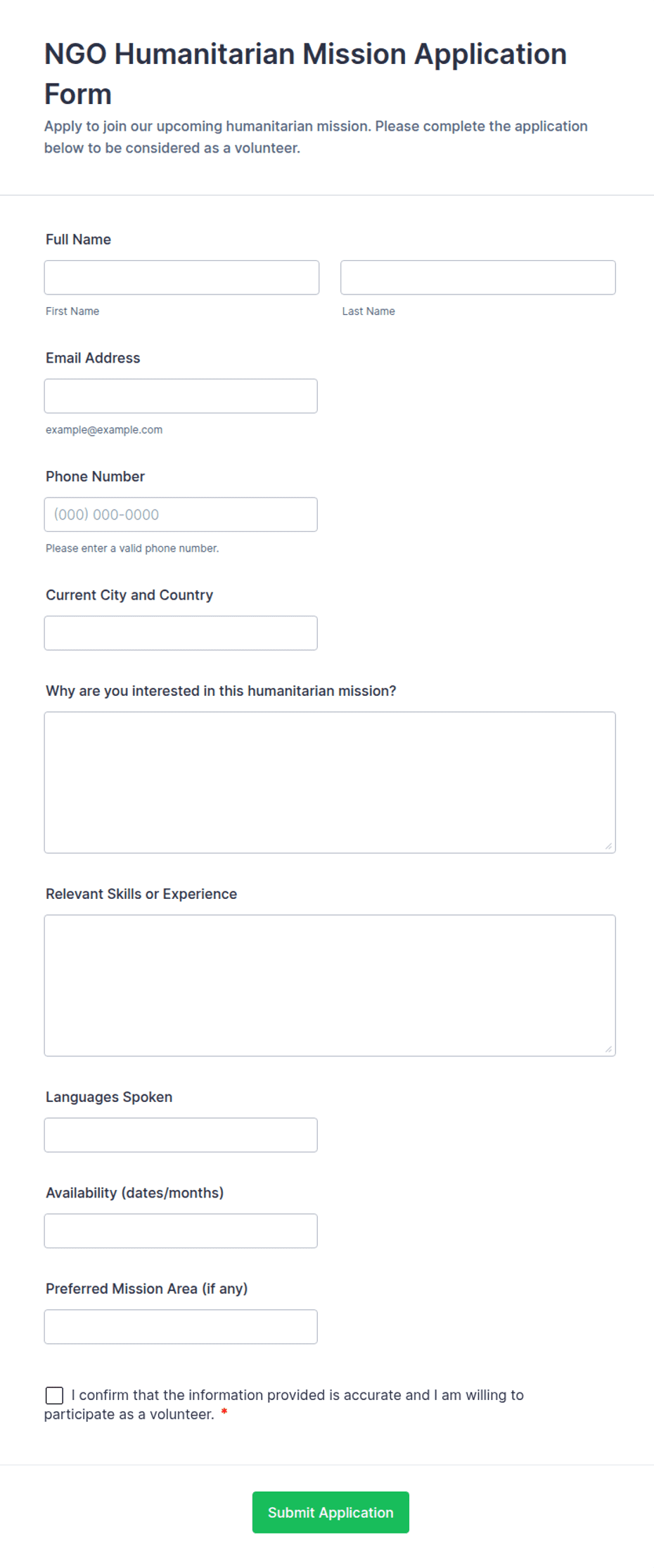Viewport: 654px width, 1568px height.
Task: Focus the Languages Spoken input
Action: 181,1135
